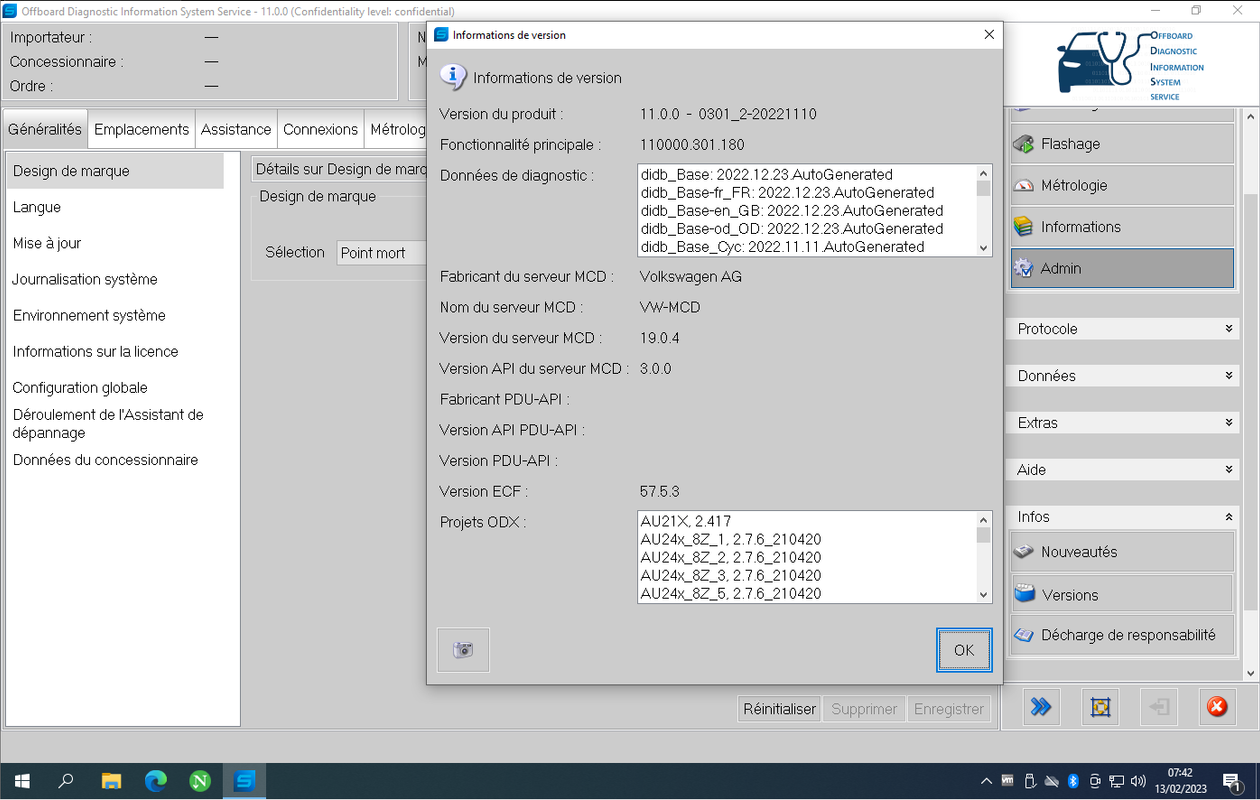The height and width of the screenshot is (800, 1260).
Task: Click the greyed-out exit door icon
Action: tap(1159, 707)
